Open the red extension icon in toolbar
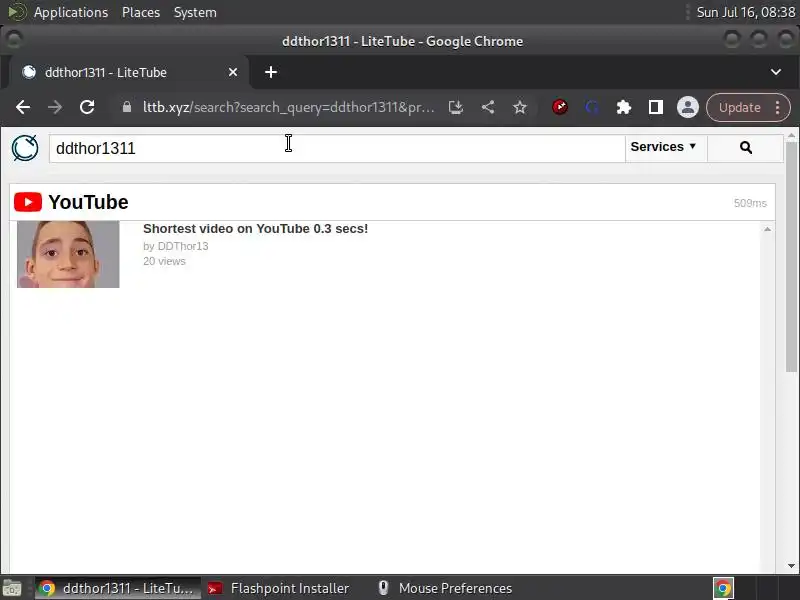The height and width of the screenshot is (600, 800). (x=560, y=107)
